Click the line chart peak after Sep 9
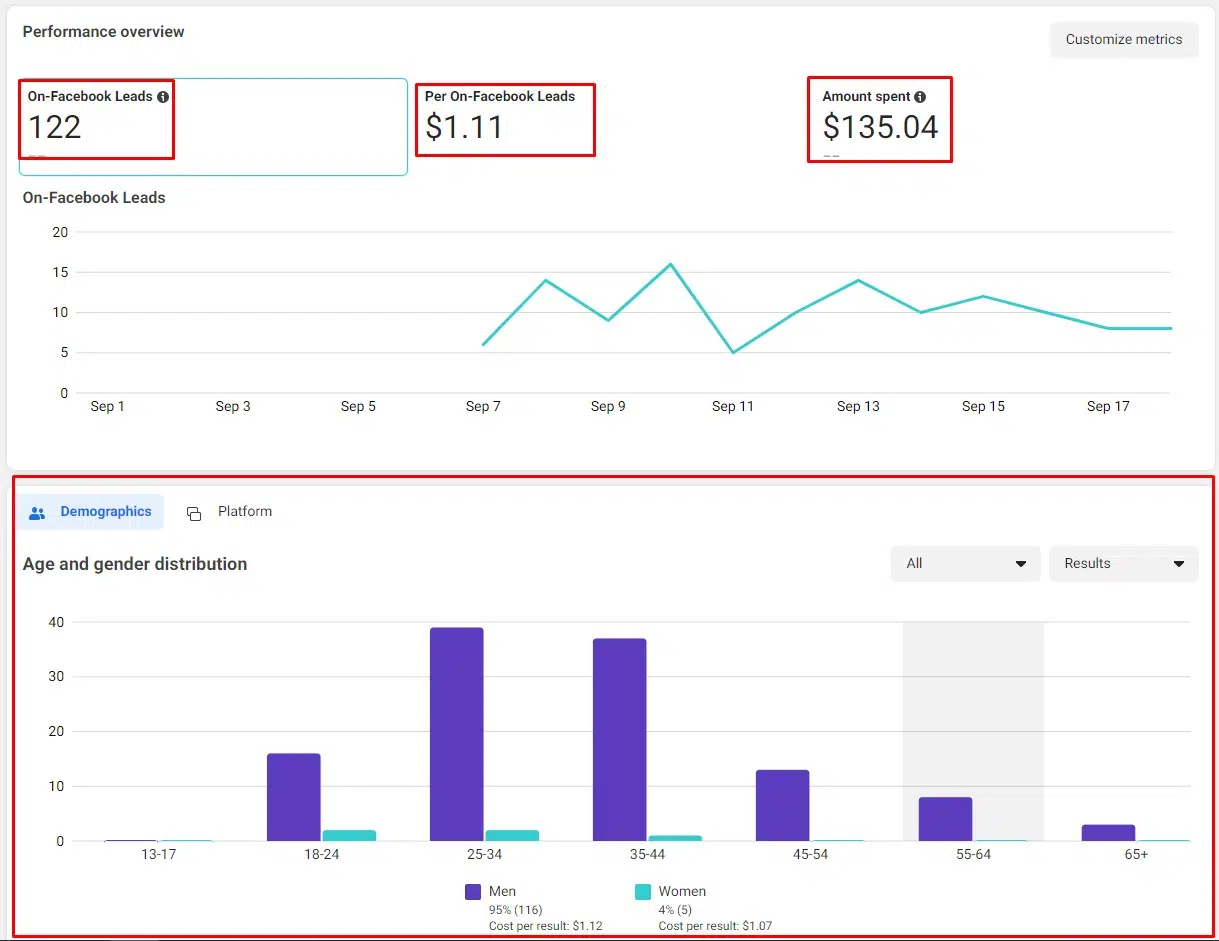1219x941 pixels. tap(670, 265)
